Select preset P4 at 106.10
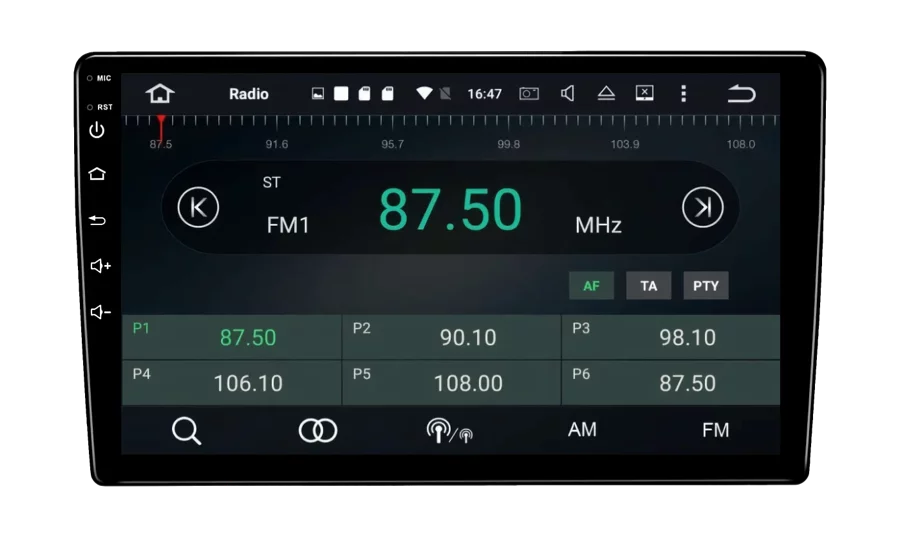The width and height of the screenshot is (900, 537). pos(231,383)
